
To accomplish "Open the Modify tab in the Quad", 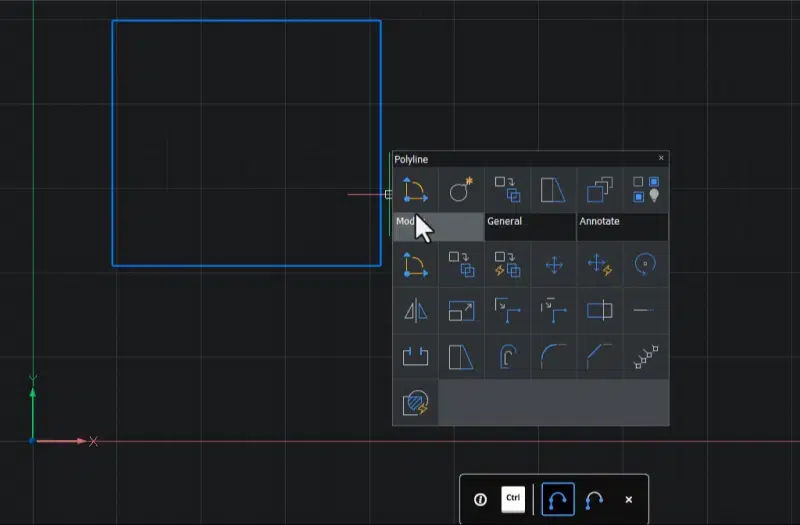I will pos(438,226).
